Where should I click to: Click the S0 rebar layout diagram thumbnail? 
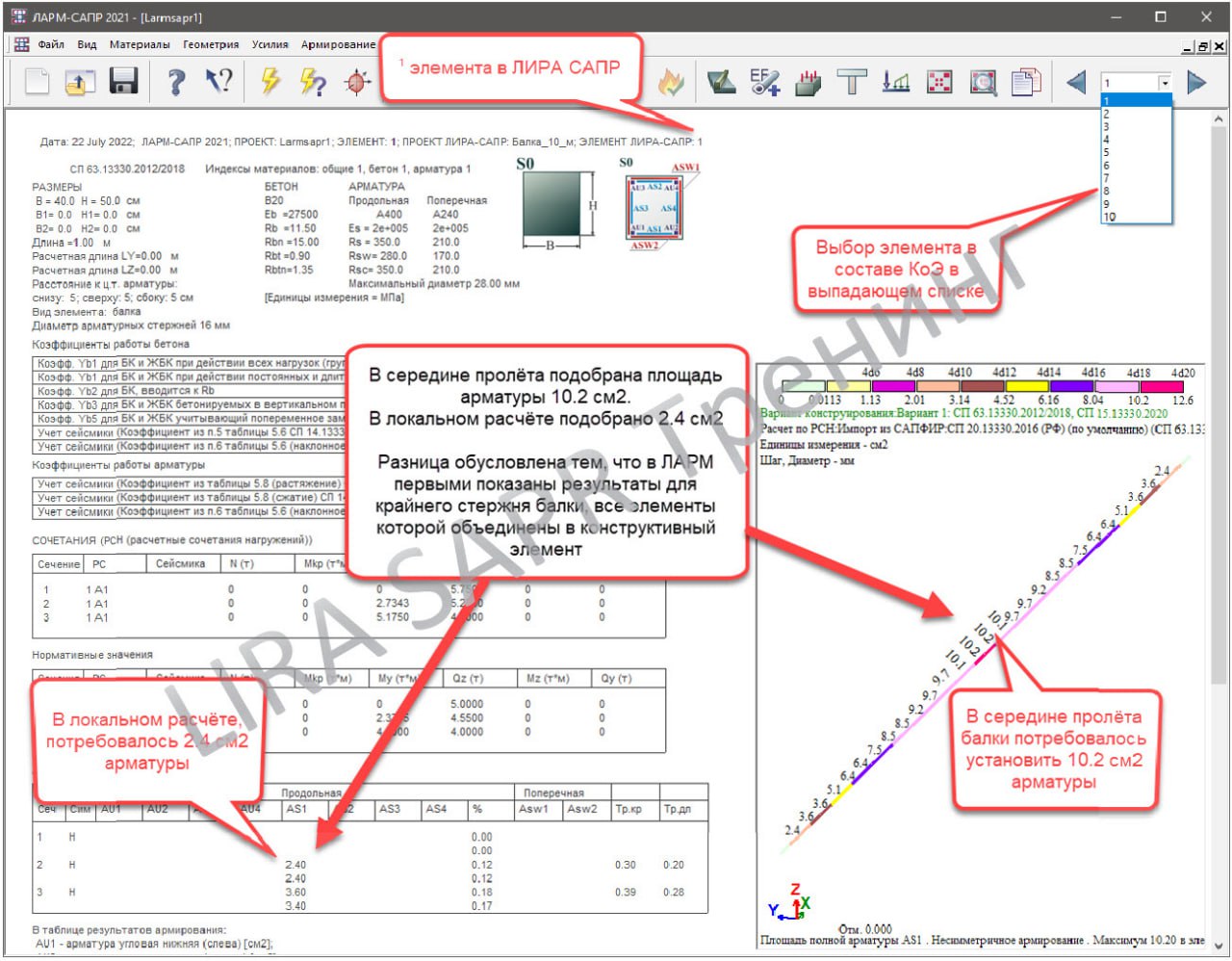coord(654,207)
